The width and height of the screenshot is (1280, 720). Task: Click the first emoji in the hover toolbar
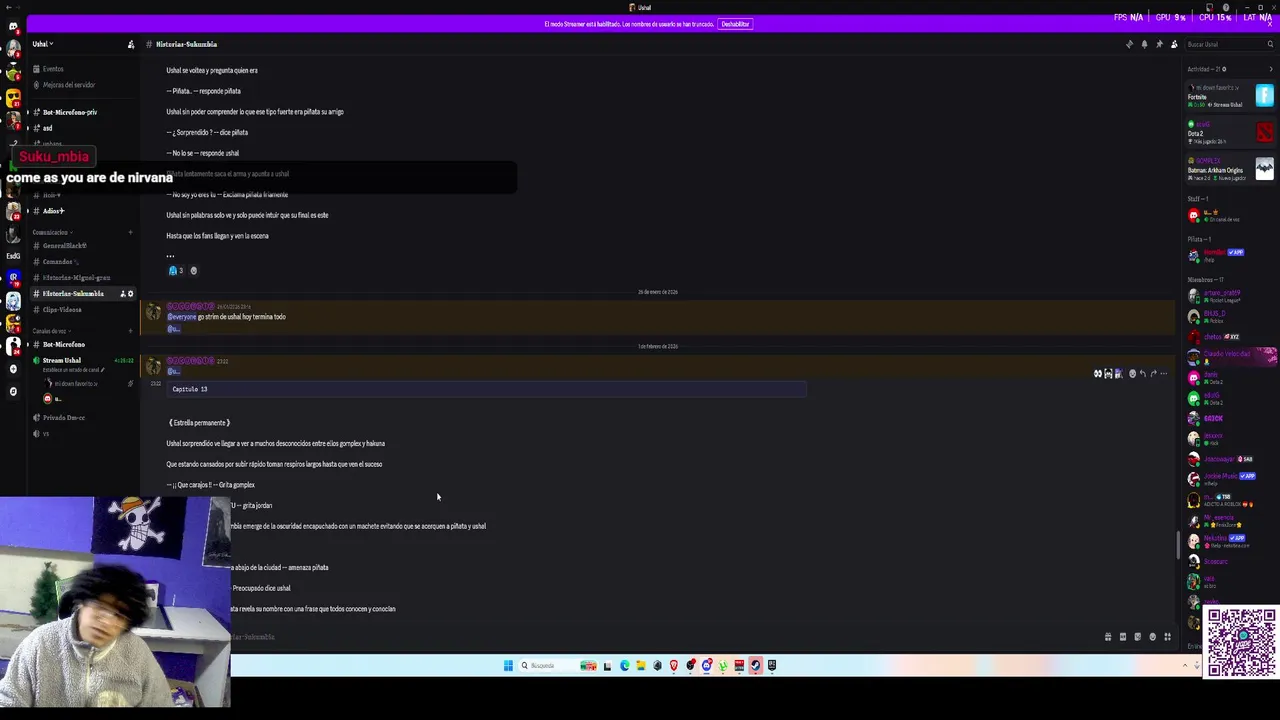tap(1098, 374)
